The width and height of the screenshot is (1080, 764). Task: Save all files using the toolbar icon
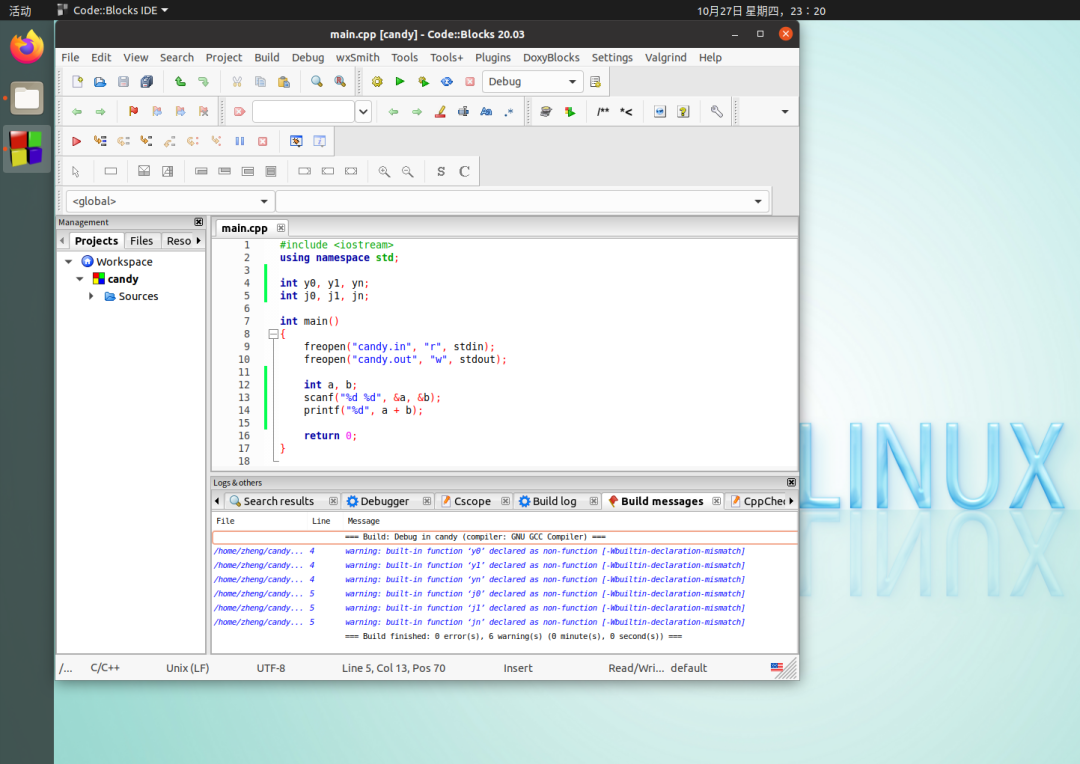tap(147, 81)
